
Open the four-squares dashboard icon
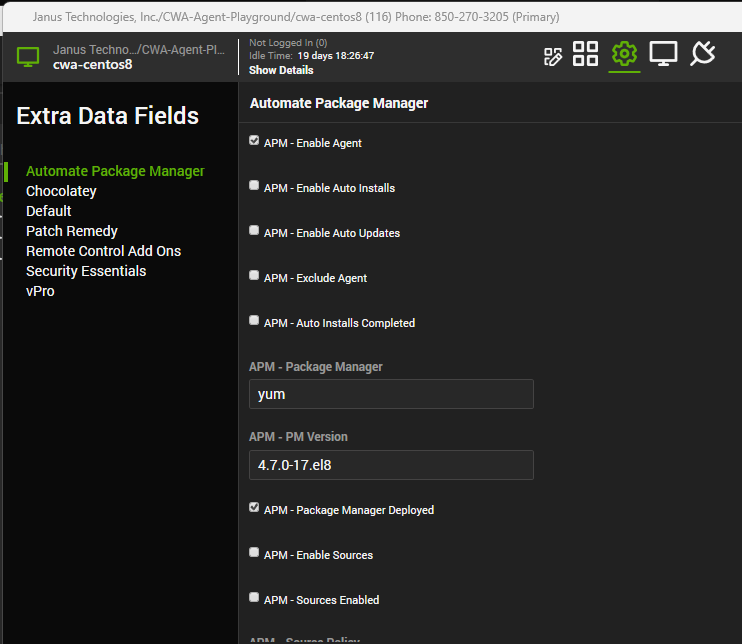click(586, 55)
